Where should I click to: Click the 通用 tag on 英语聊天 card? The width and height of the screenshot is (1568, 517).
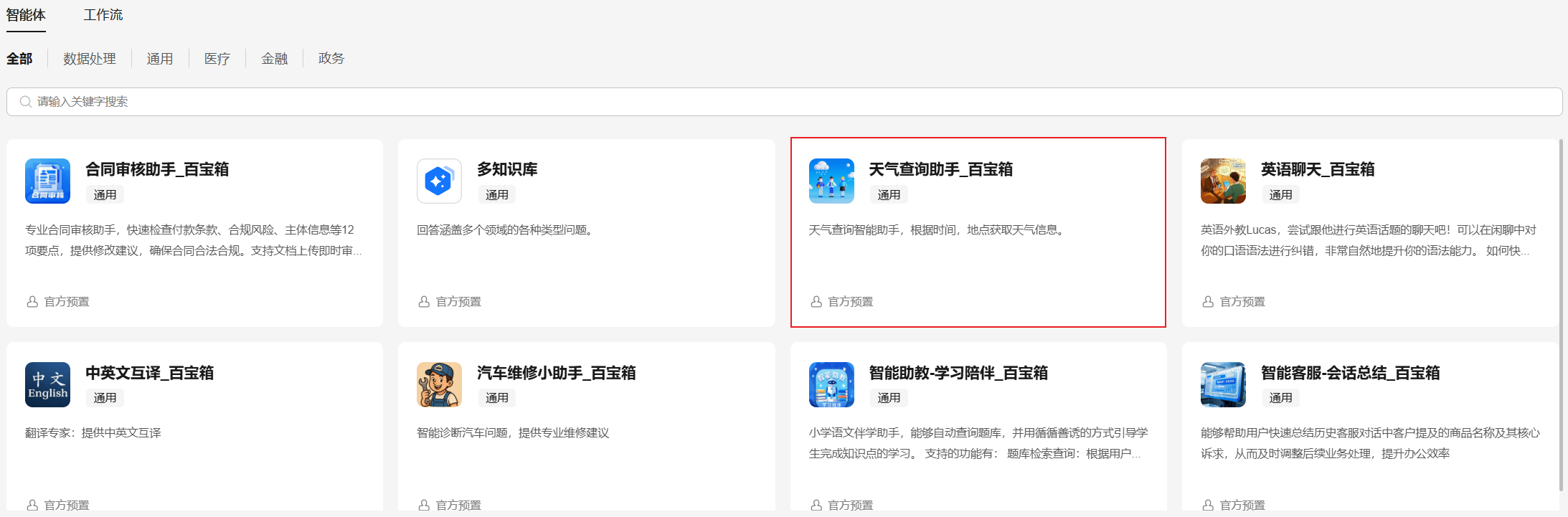(1281, 194)
